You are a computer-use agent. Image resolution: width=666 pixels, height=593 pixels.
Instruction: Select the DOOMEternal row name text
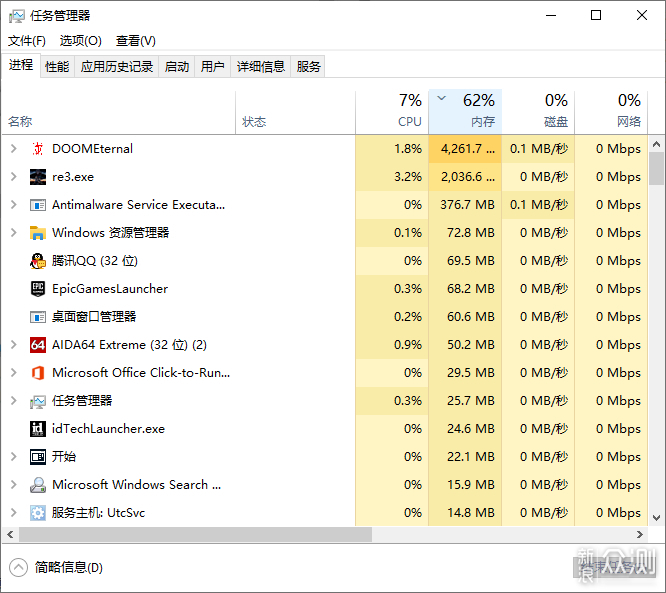tap(93, 149)
